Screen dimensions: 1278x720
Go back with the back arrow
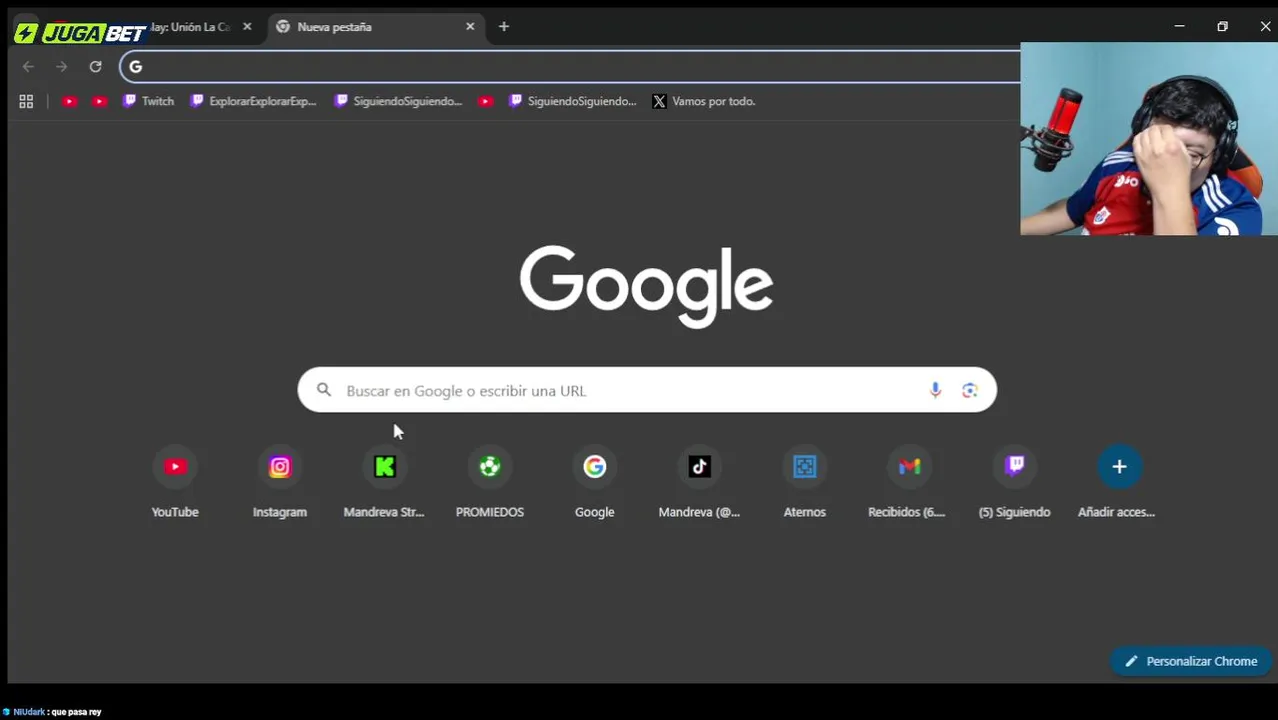(x=28, y=67)
